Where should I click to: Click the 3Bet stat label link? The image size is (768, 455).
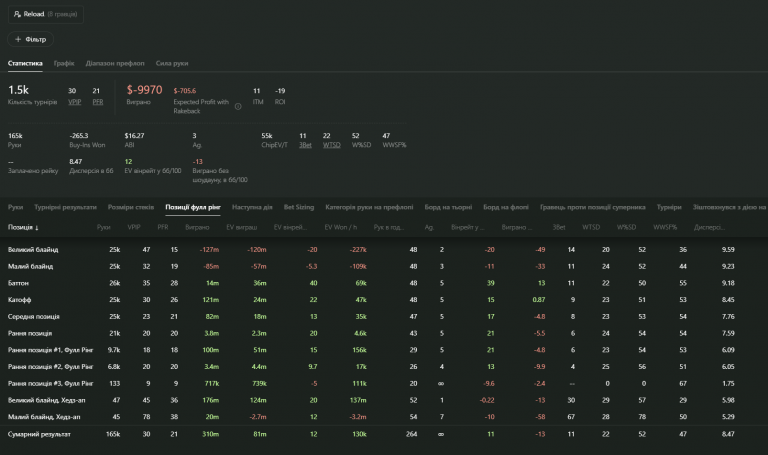click(x=305, y=145)
